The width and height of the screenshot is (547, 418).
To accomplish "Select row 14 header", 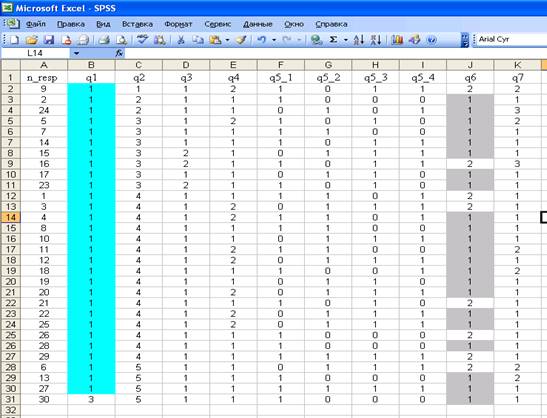I will [x=11, y=217].
